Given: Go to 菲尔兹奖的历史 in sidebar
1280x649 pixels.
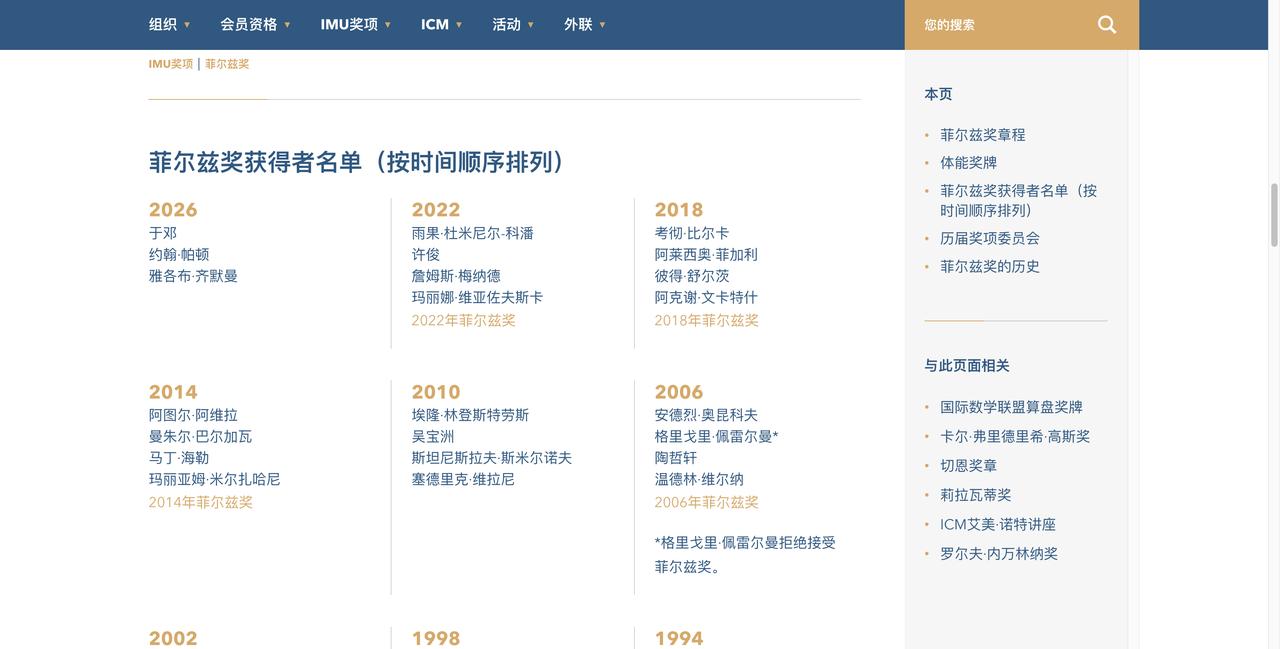Looking at the screenshot, I should click(990, 267).
